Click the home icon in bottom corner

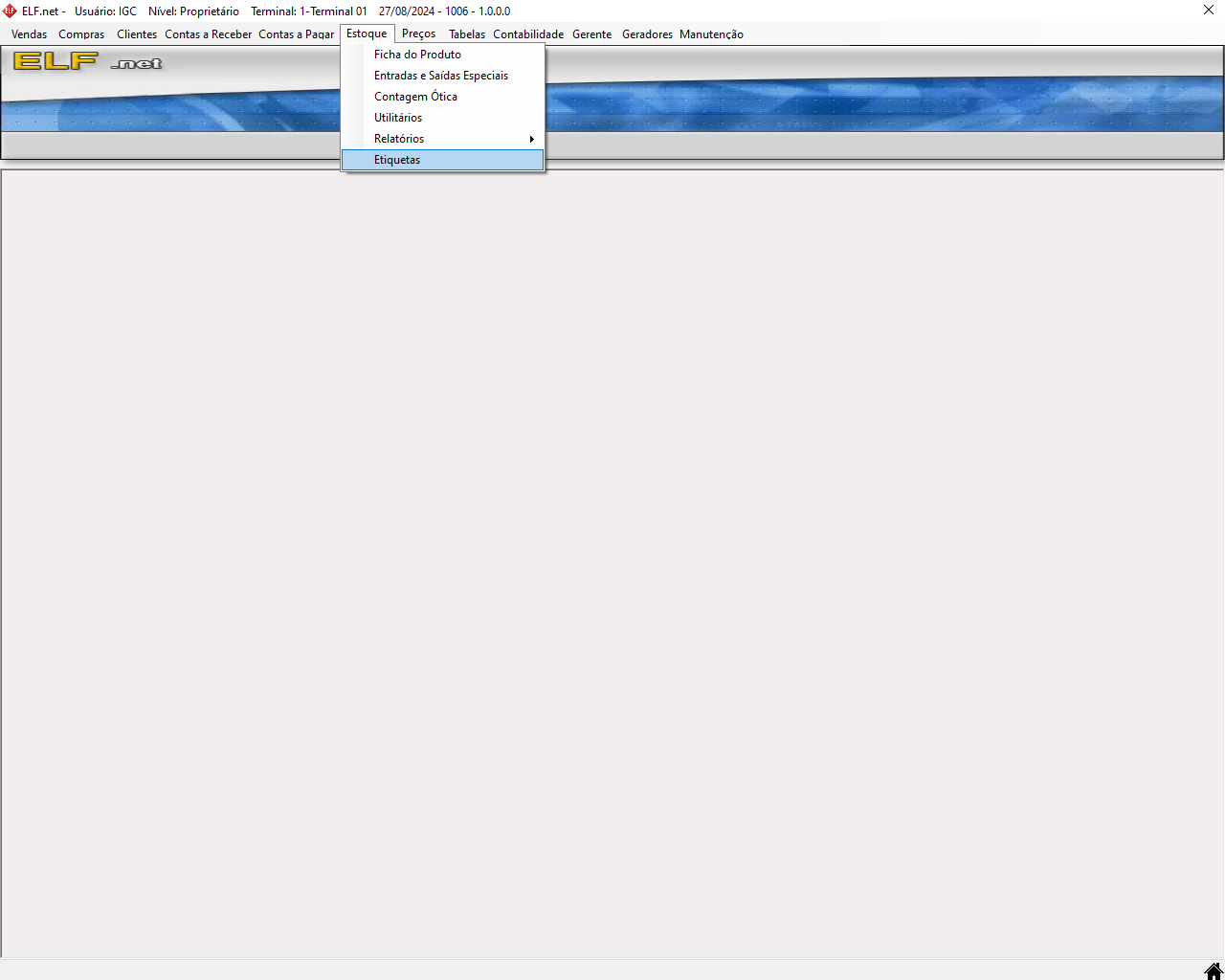(1214, 970)
